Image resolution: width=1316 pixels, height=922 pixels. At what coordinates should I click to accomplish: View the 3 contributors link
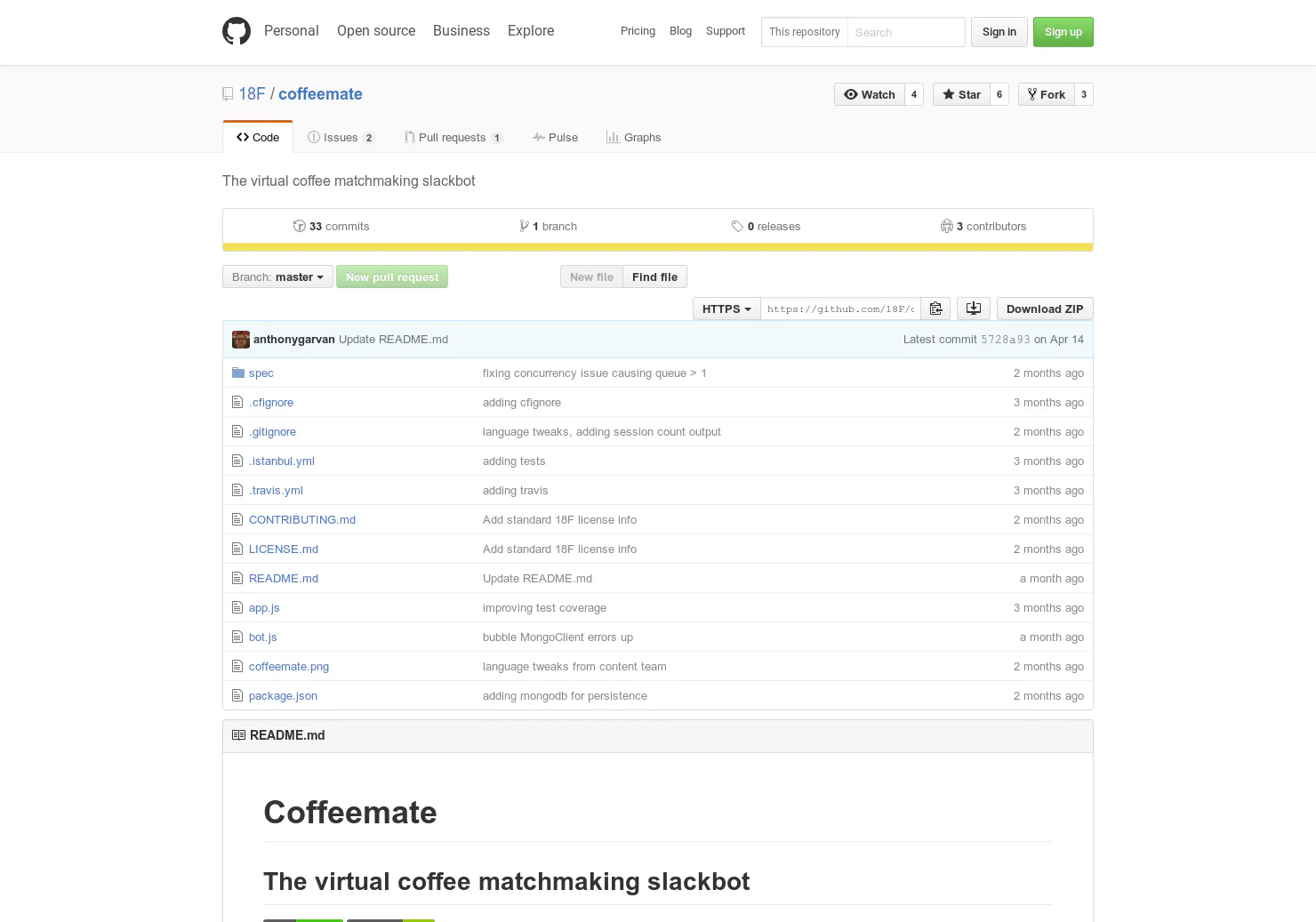pyautogui.click(x=983, y=226)
